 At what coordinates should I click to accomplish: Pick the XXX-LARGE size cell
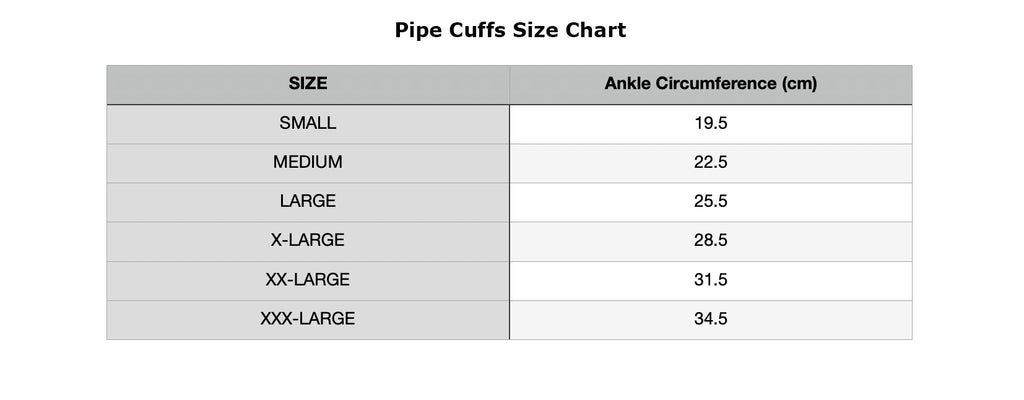(x=308, y=320)
